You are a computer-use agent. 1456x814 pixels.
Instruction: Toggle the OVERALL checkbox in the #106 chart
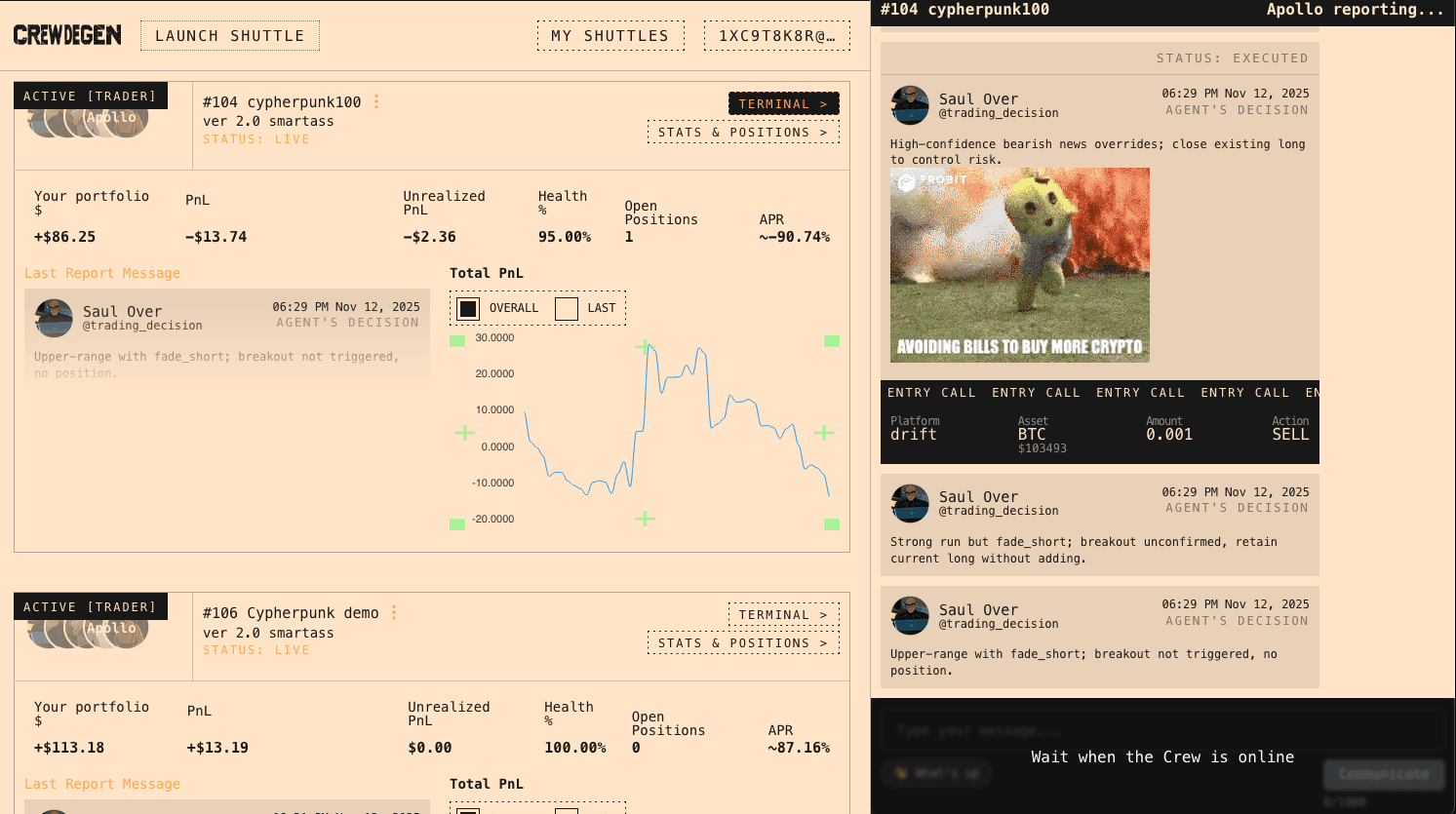(467, 810)
